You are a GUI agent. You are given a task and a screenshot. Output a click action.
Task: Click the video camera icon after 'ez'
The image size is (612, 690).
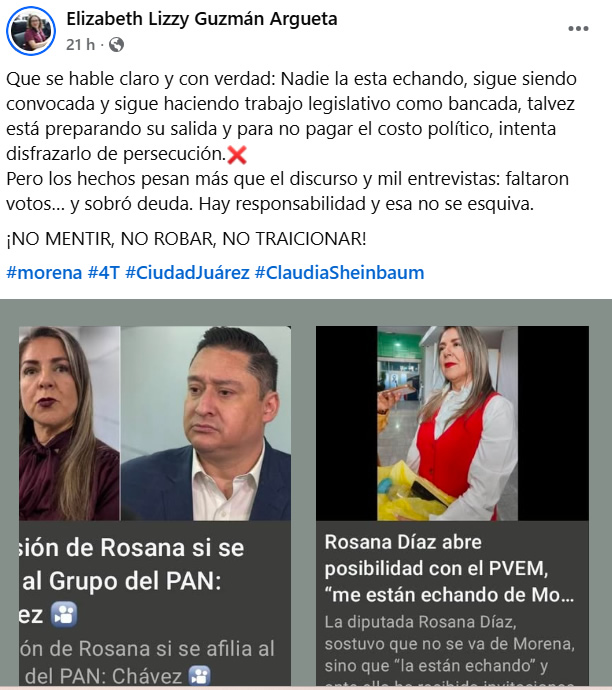pos(64,614)
